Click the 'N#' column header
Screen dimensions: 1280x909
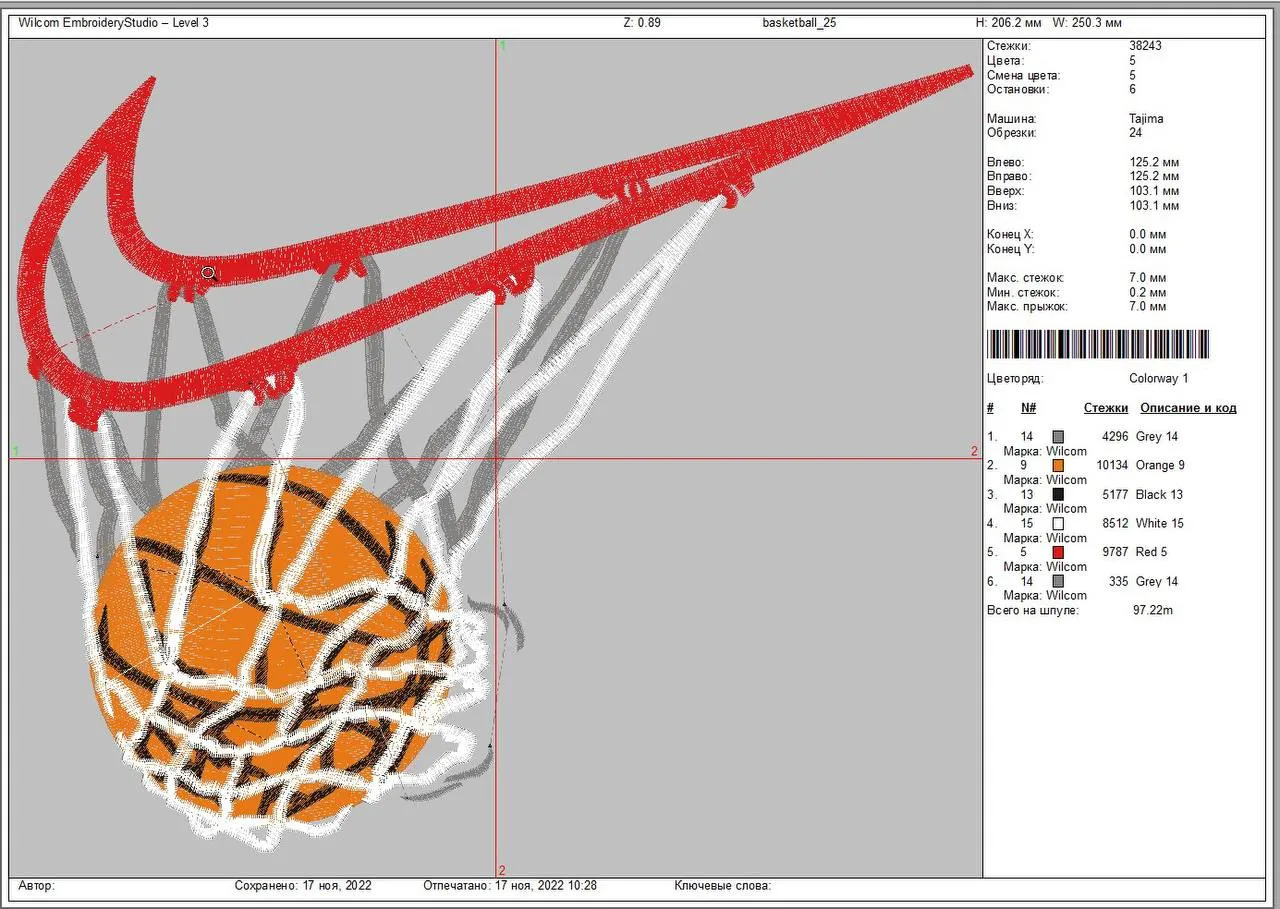point(1029,408)
